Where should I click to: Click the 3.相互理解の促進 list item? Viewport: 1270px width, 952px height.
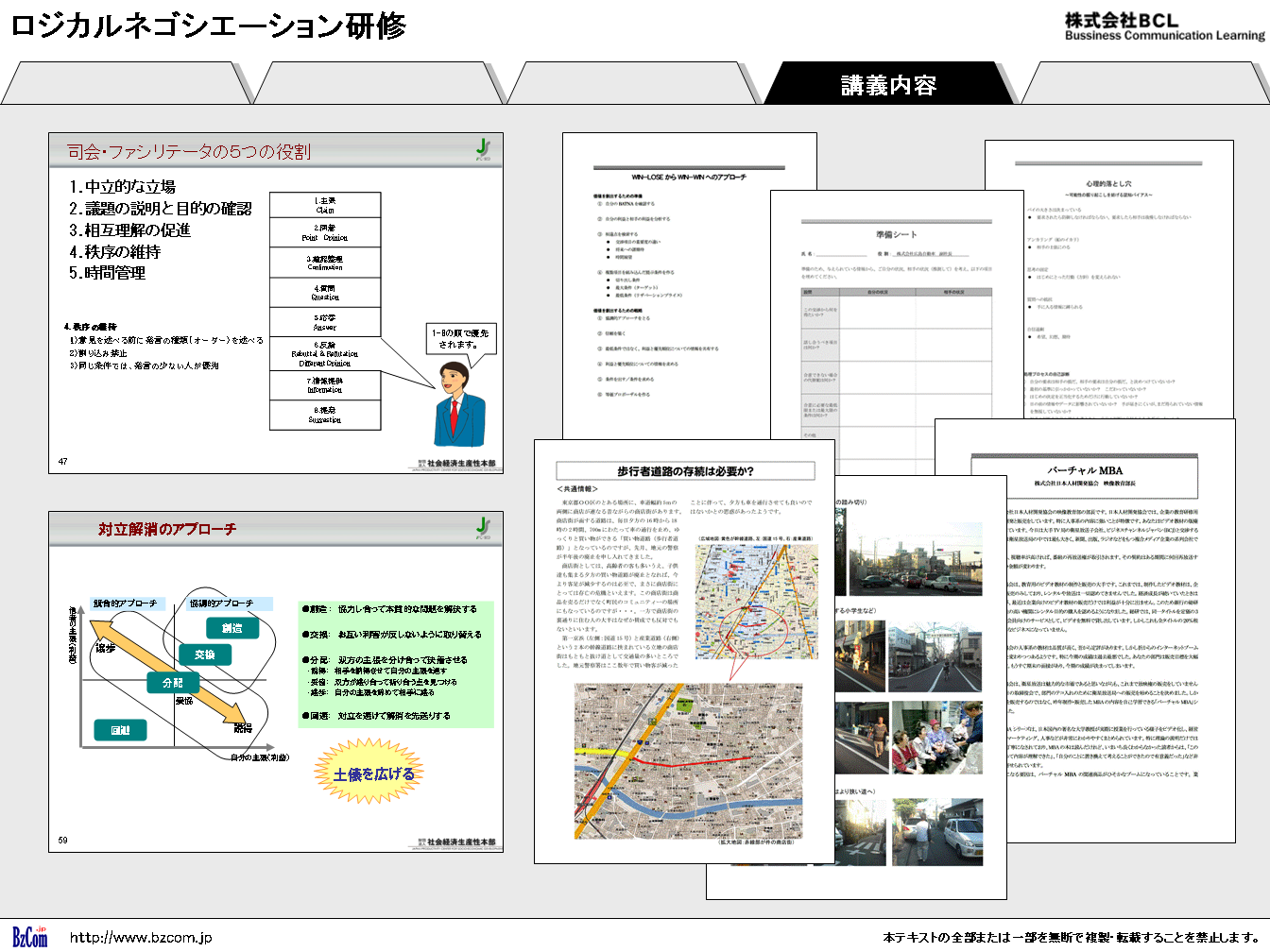[129, 229]
